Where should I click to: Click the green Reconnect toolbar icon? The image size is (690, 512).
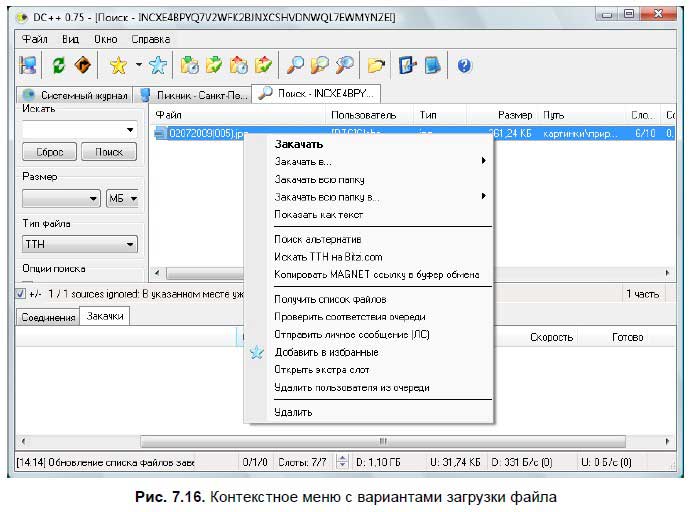coord(59,66)
